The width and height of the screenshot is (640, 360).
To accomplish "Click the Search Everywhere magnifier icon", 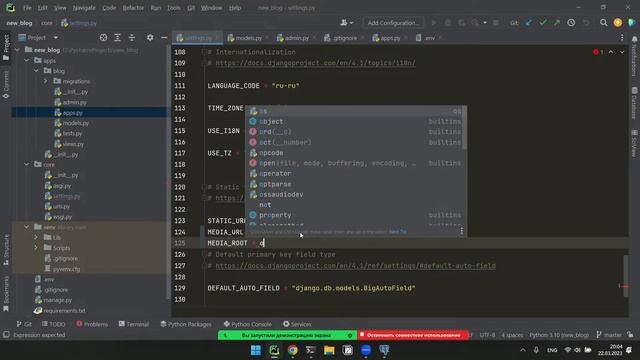I will click(603, 23).
